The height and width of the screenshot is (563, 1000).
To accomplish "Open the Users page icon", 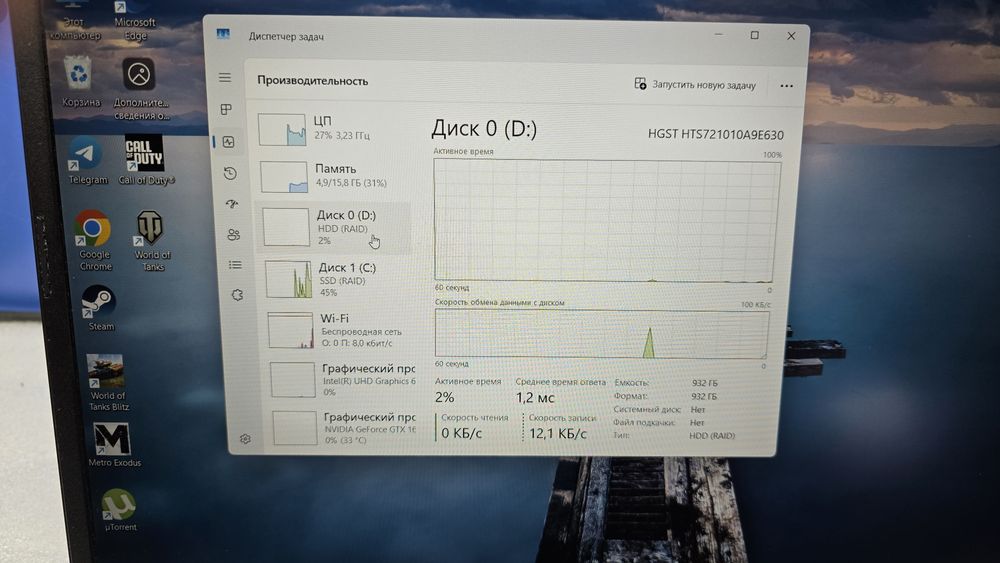I will (x=233, y=235).
